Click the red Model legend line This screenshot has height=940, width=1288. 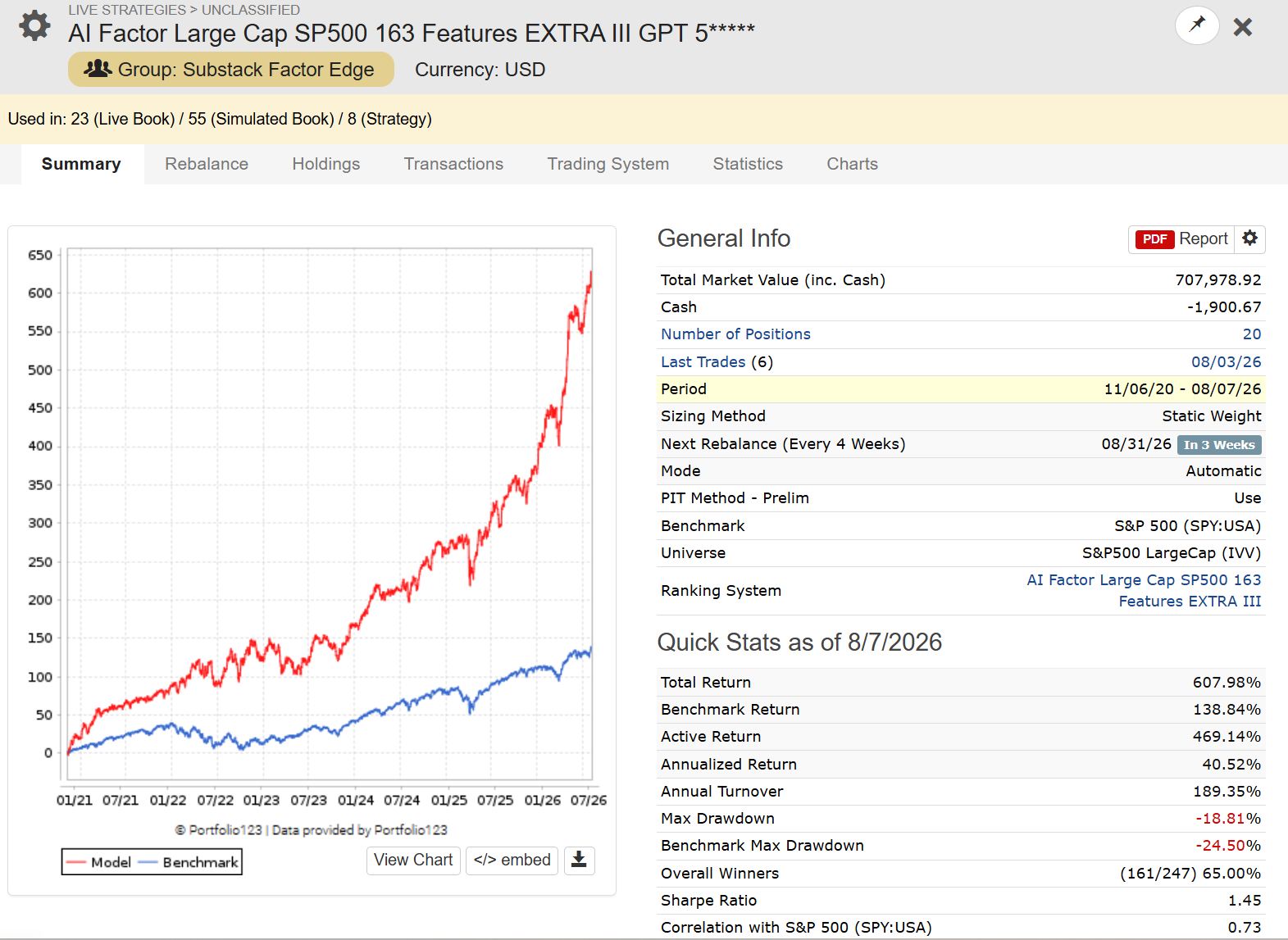[76, 862]
